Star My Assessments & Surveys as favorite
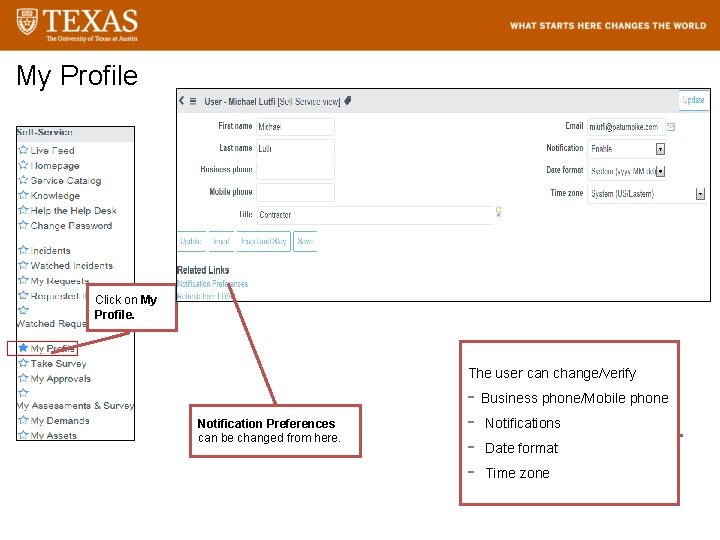Image resolution: width=720 pixels, height=540 pixels. pos(23,393)
